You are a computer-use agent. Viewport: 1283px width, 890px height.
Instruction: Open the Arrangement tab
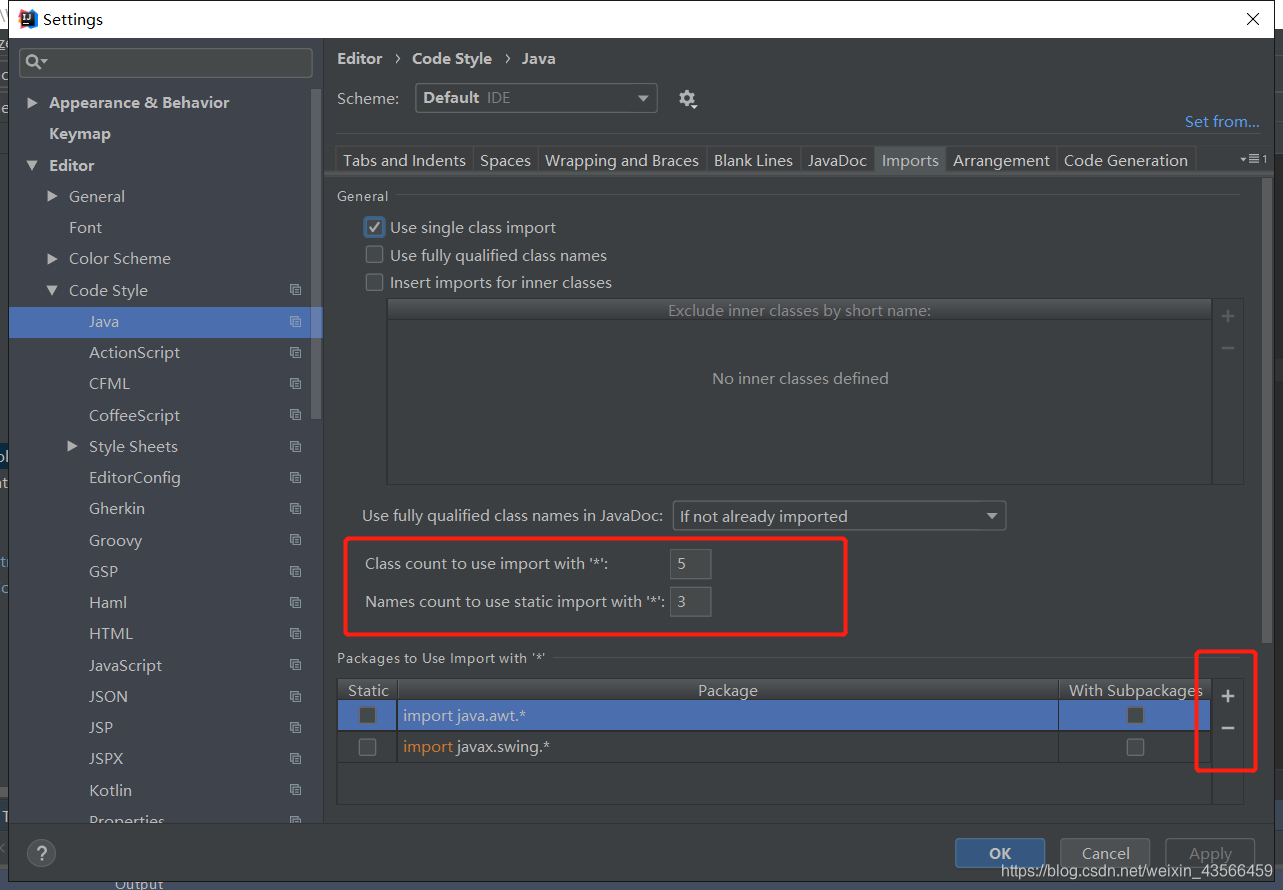1001,160
